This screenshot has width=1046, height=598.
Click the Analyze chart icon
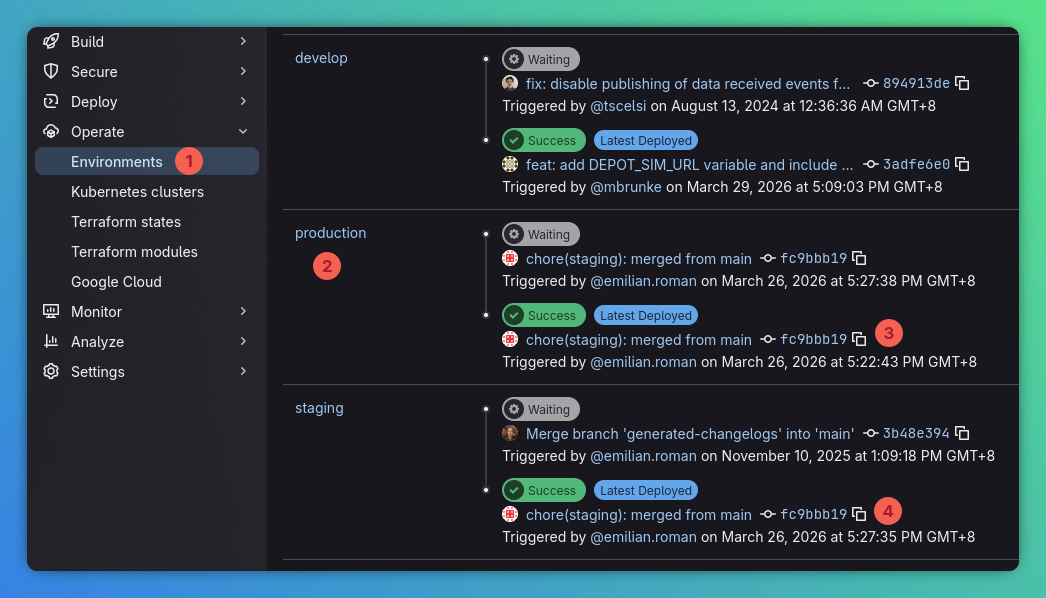tap(50, 341)
